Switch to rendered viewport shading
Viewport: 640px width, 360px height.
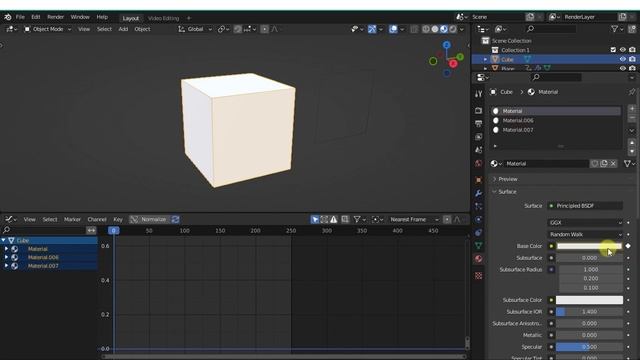pos(453,29)
